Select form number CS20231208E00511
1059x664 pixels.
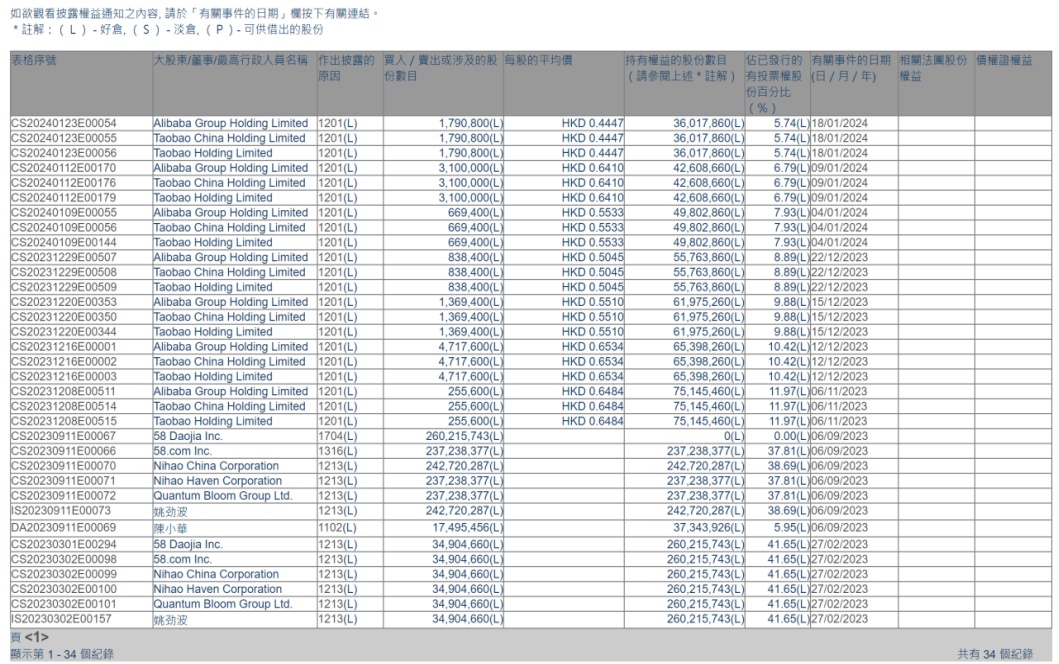(x=64, y=391)
